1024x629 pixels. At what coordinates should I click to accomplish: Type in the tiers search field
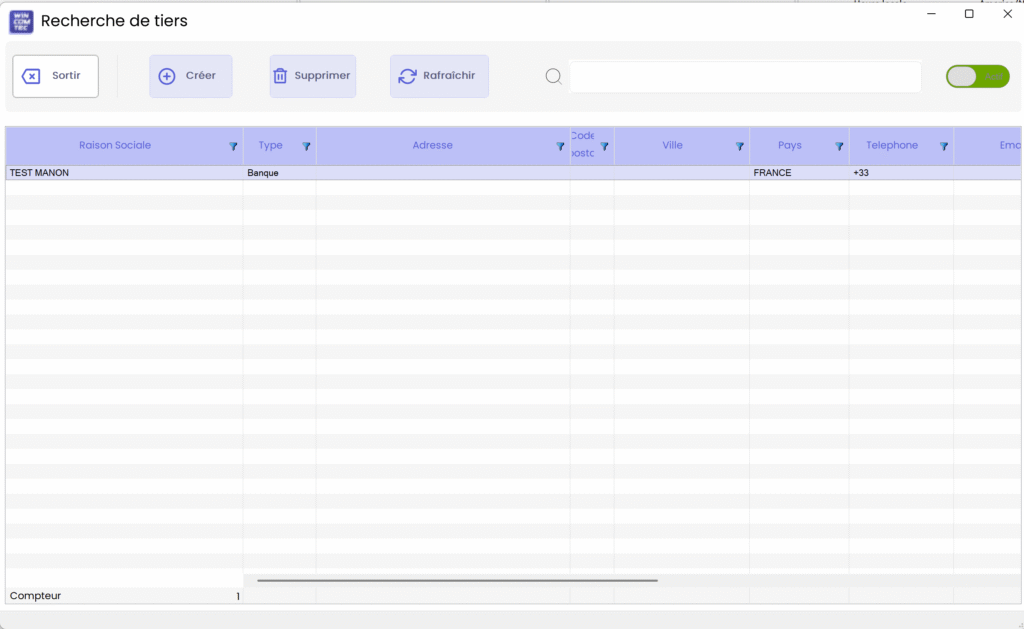(745, 77)
